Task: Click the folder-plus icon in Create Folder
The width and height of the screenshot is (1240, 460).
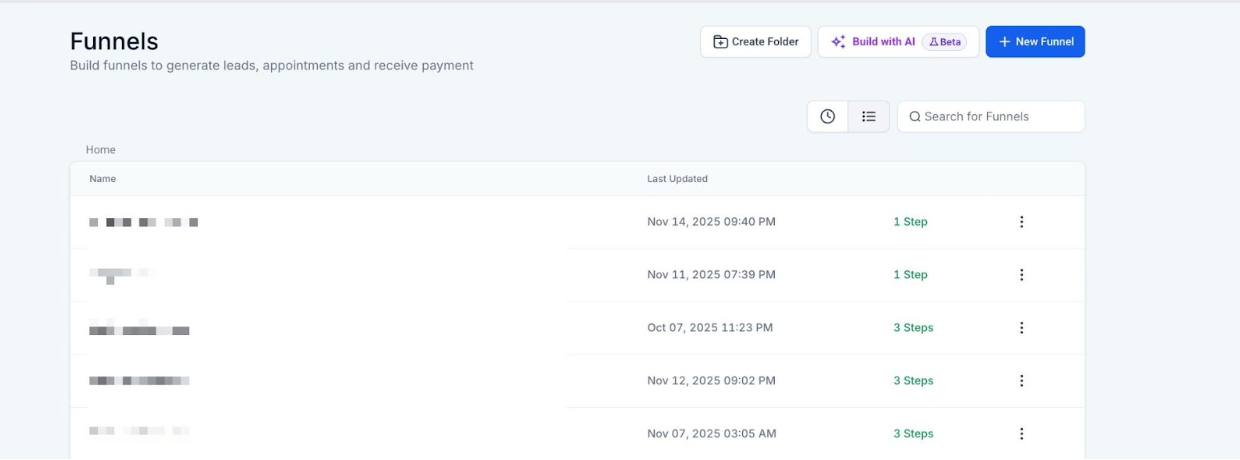Action: (x=720, y=42)
